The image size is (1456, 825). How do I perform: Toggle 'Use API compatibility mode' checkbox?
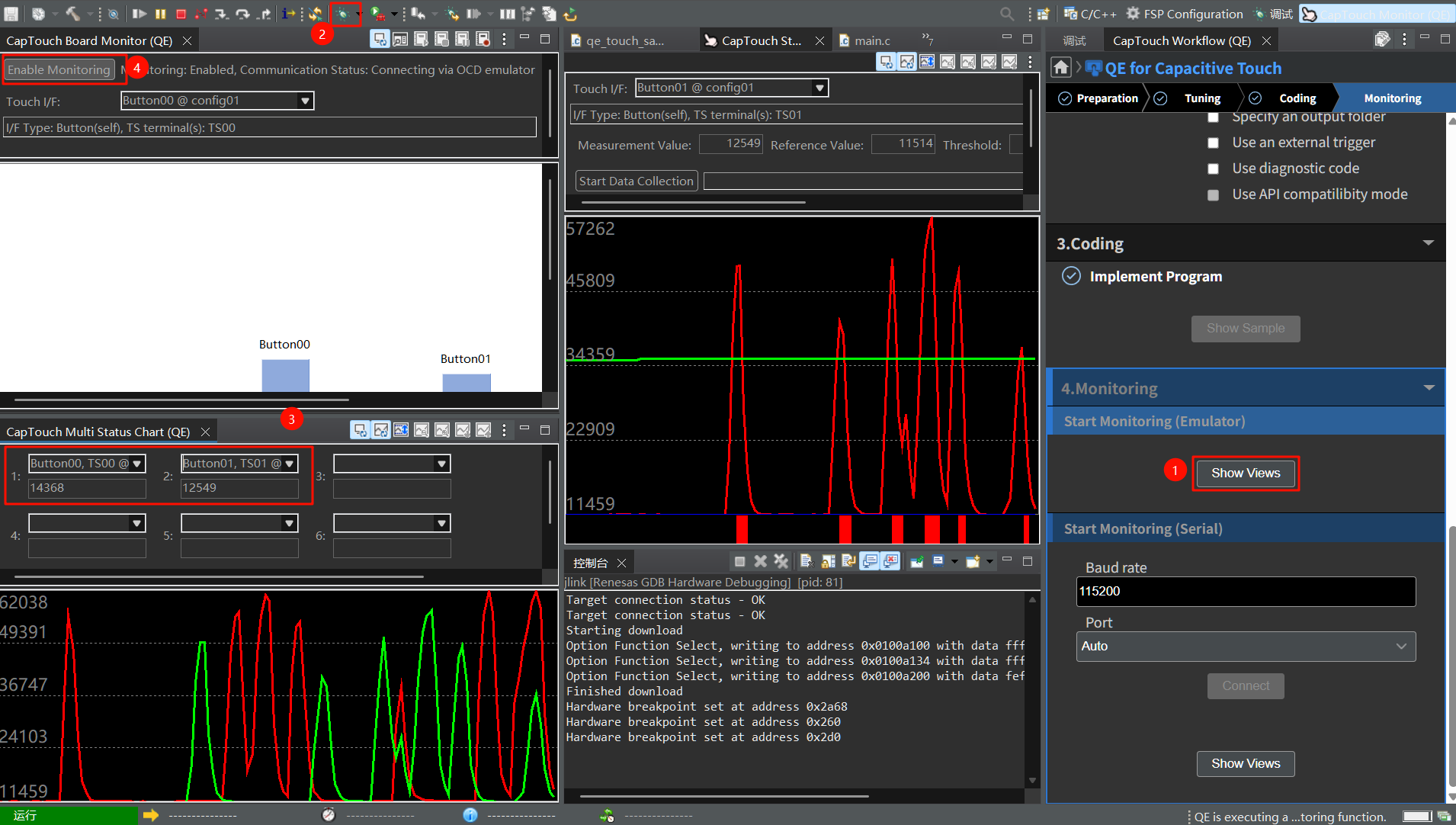click(1213, 194)
